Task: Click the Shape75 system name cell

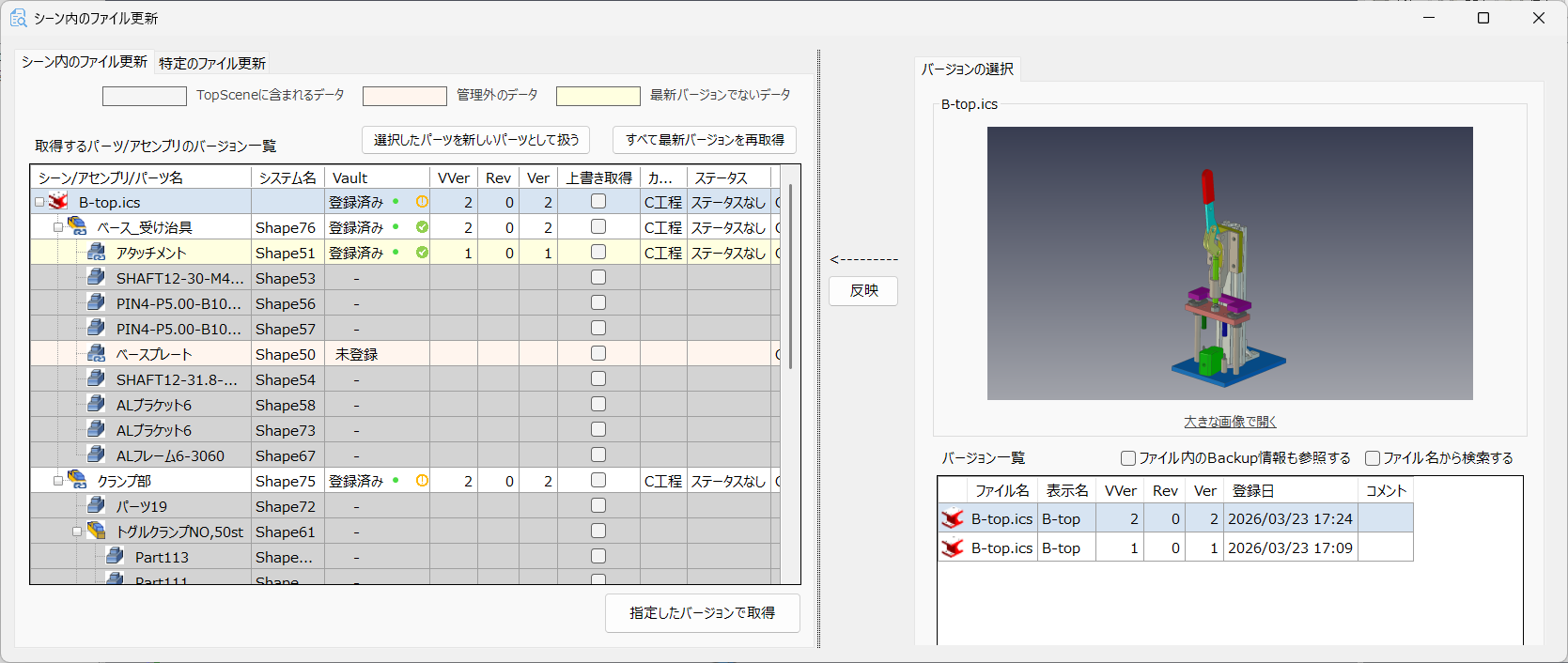Action: [x=287, y=481]
